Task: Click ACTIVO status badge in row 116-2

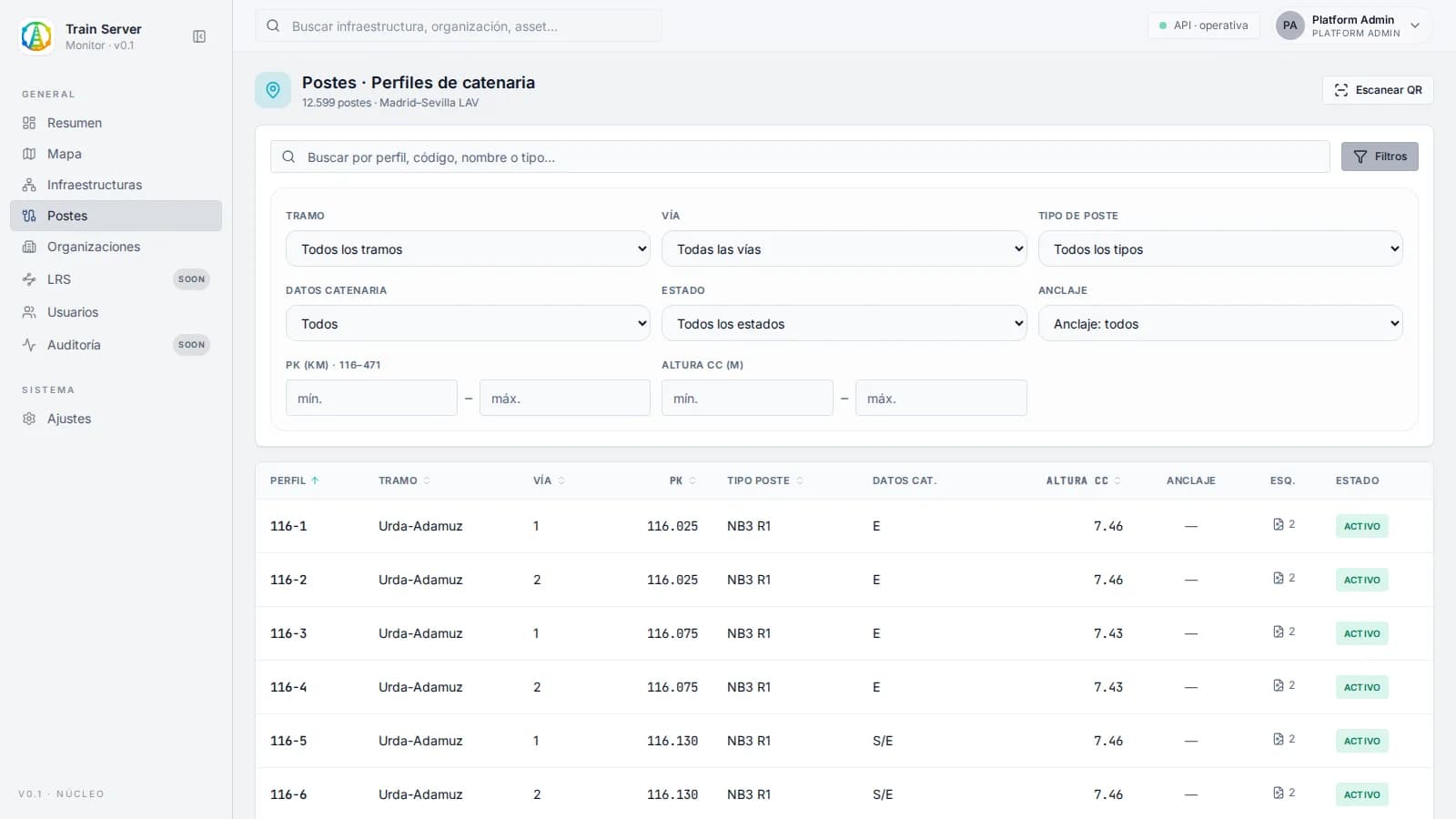Action: point(1362,580)
